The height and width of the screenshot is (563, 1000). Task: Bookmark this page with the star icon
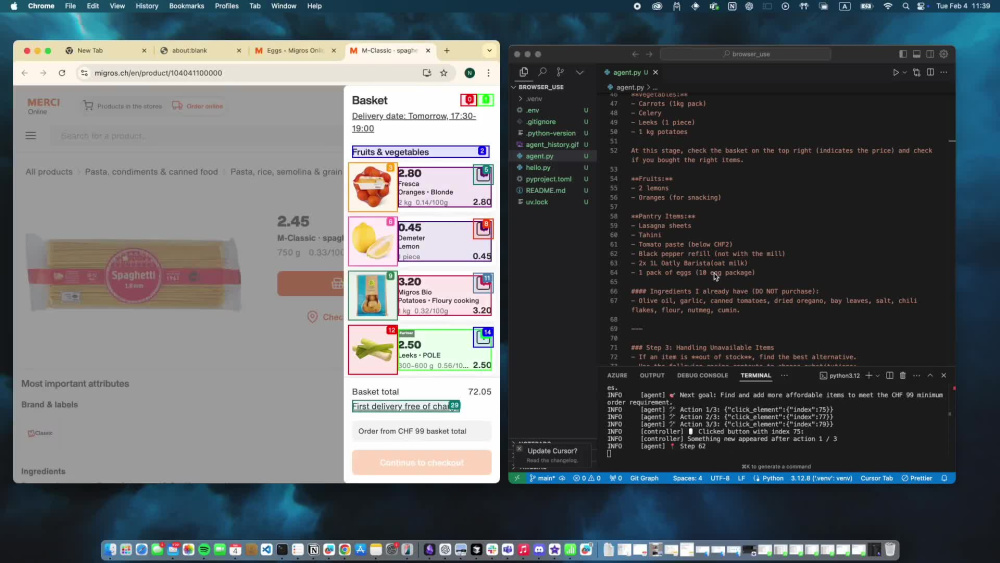point(444,73)
